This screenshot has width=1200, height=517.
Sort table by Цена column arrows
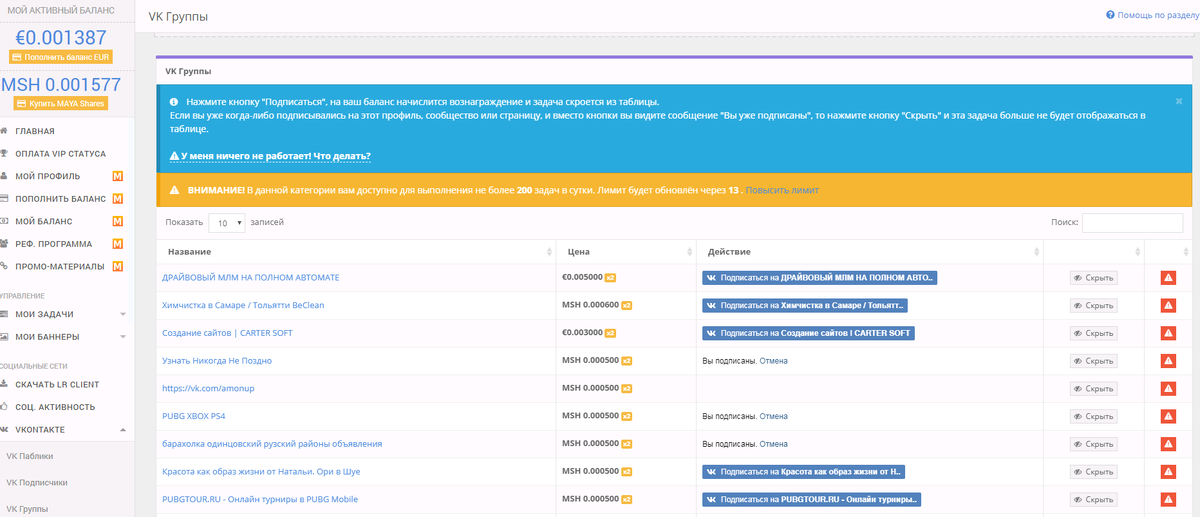(690, 252)
